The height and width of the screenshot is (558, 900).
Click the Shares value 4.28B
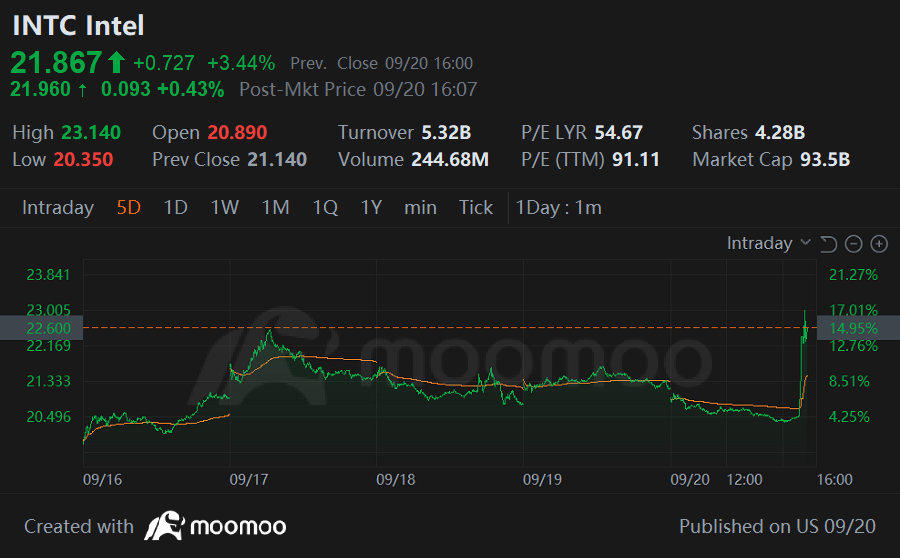(780, 133)
